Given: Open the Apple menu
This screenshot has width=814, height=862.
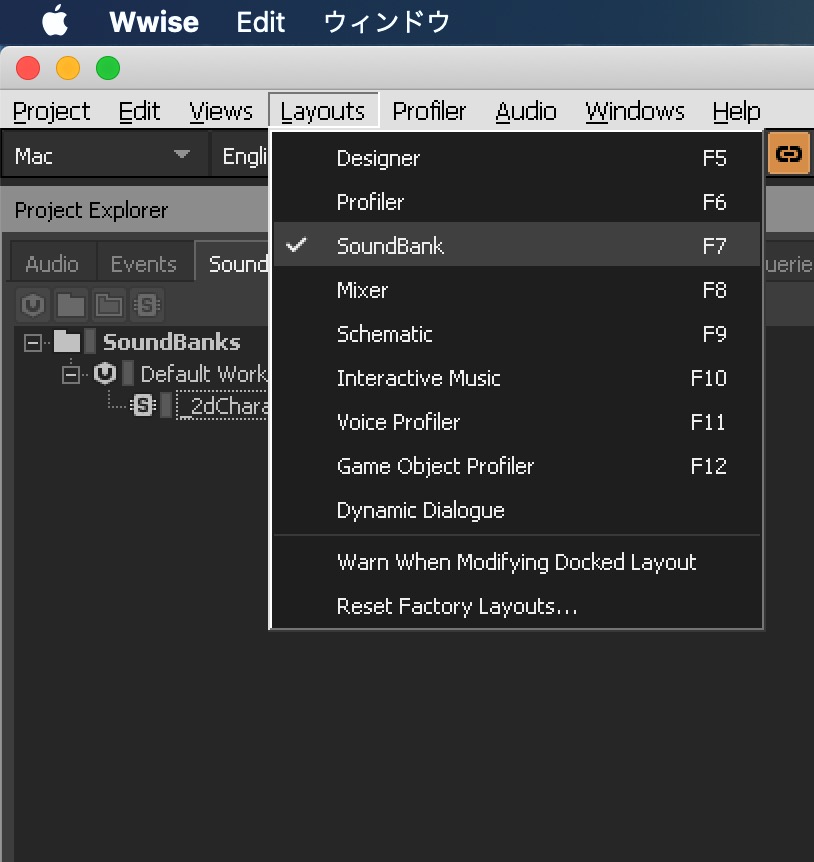Looking at the screenshot, I should point(55,22).
